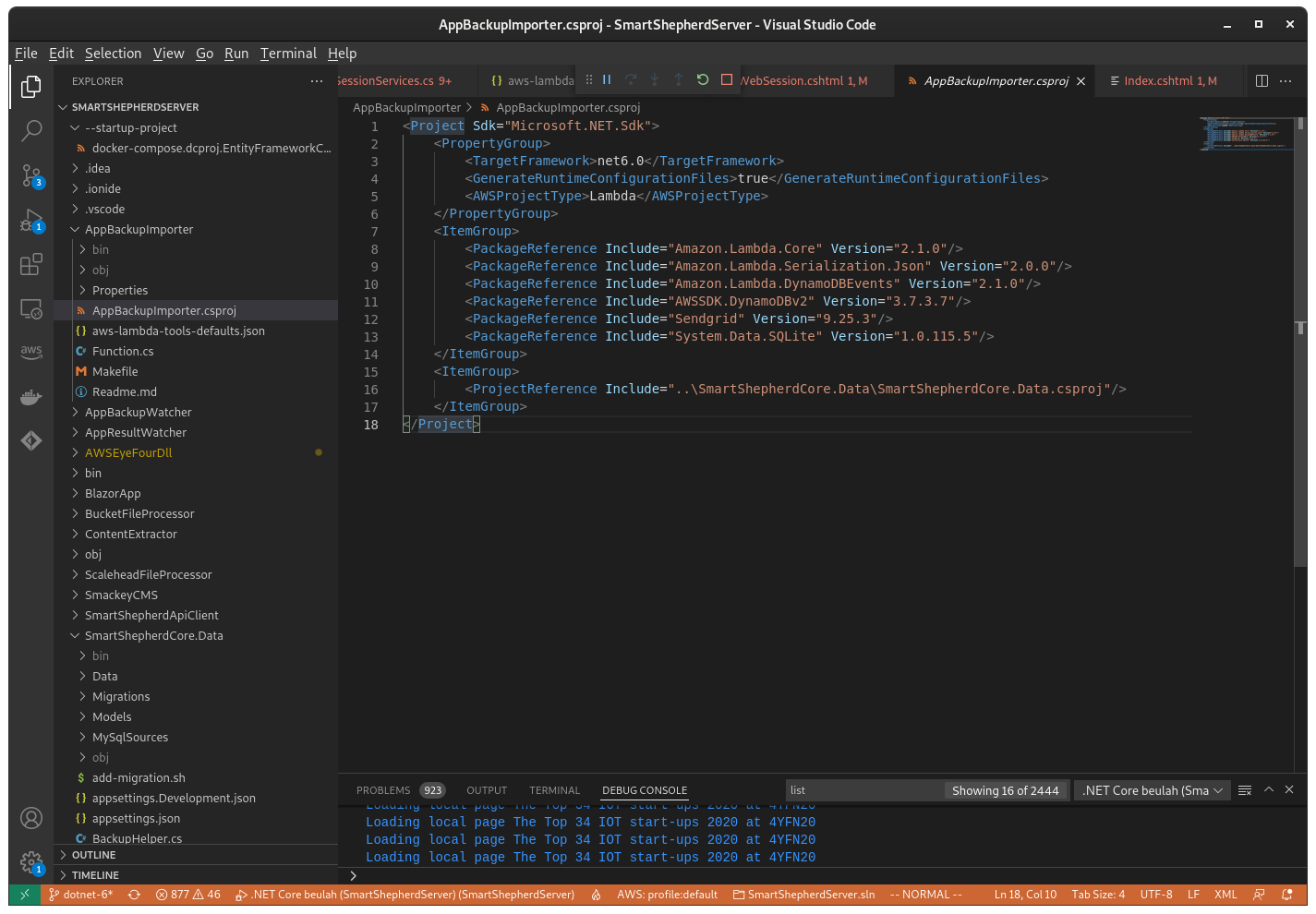1316x914 pixels.
Task: Grab the debug toolbar drag handle
Action: tap(589, 80)
